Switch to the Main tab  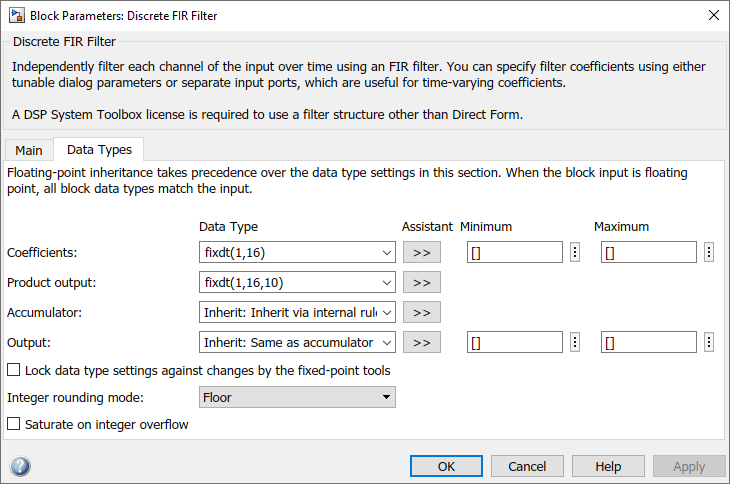[29, 150]
